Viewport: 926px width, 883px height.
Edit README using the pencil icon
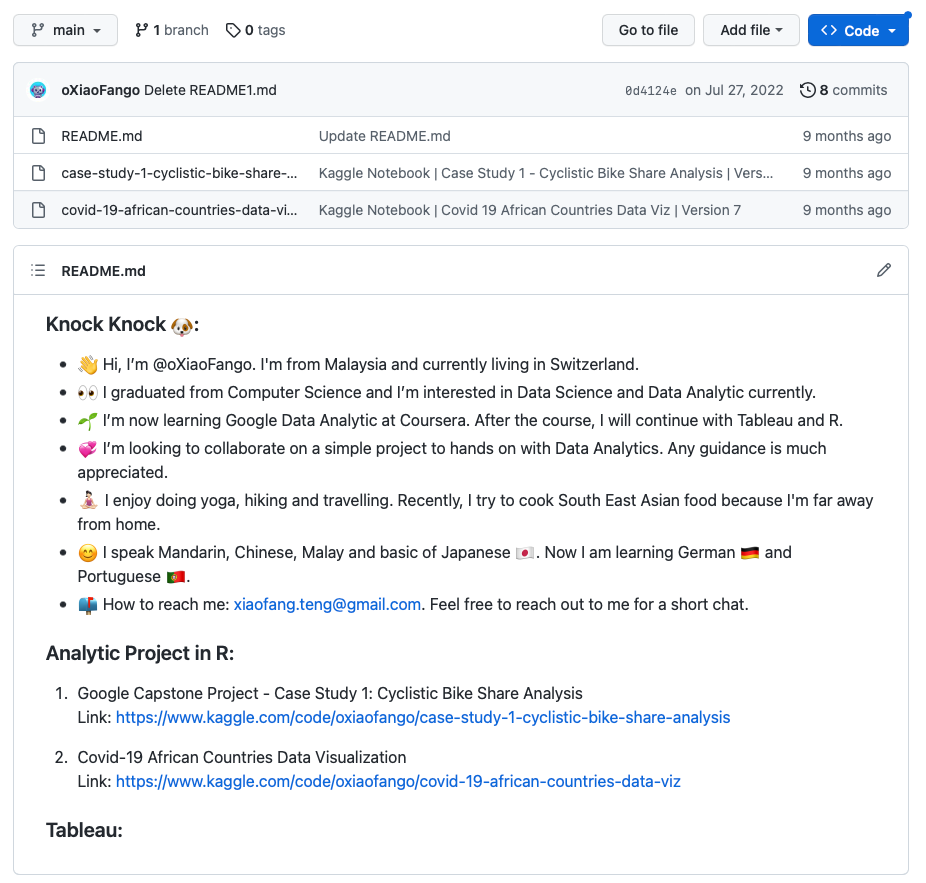(883, 271)
